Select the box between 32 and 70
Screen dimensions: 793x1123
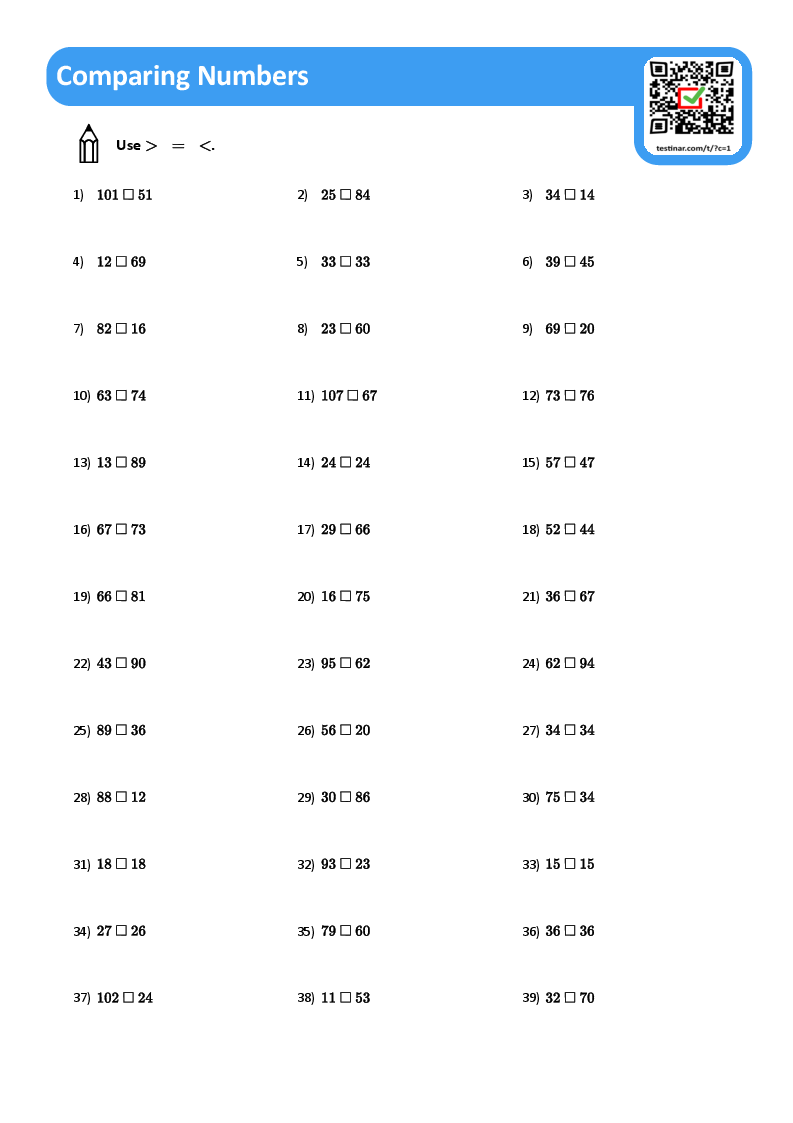coord(570,998)
